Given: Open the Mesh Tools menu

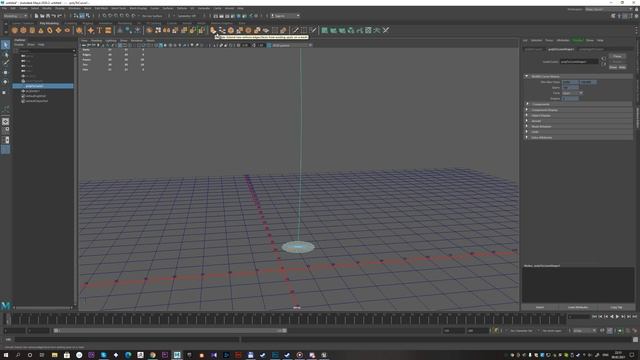Looking at the screenshot, I should click(x=118, y=8).
